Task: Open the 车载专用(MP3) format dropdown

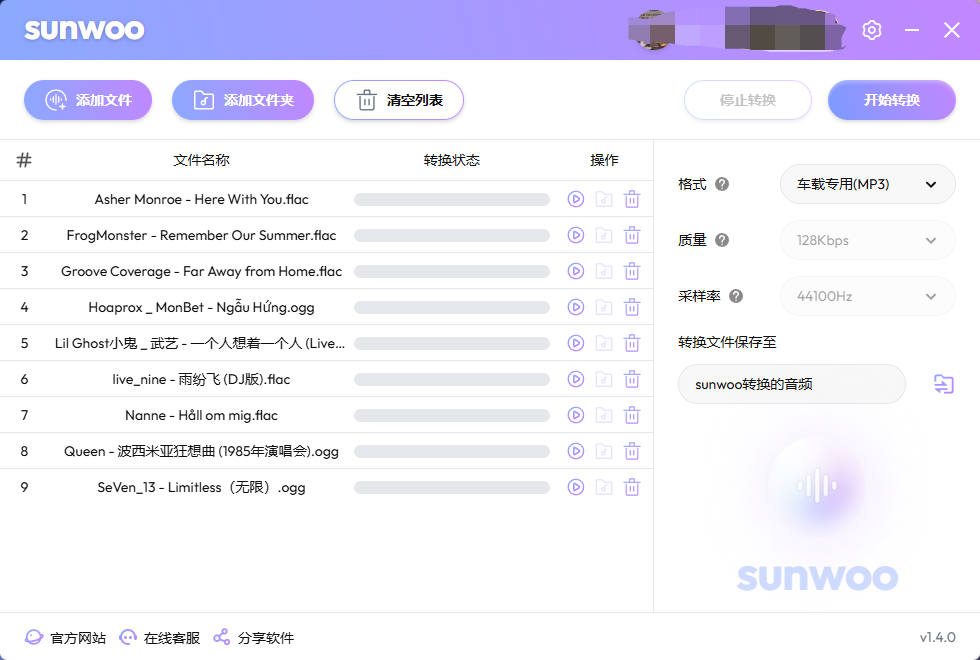Action: (867, 184)
